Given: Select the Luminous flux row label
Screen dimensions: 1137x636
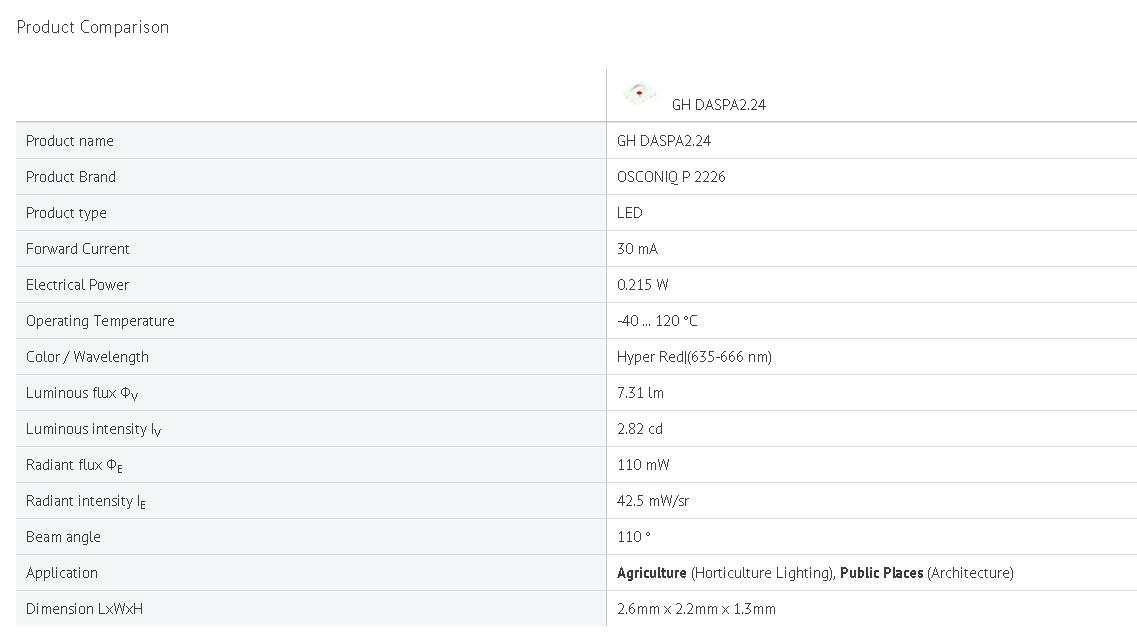Looking at the screenshot, I should [82, 393].
